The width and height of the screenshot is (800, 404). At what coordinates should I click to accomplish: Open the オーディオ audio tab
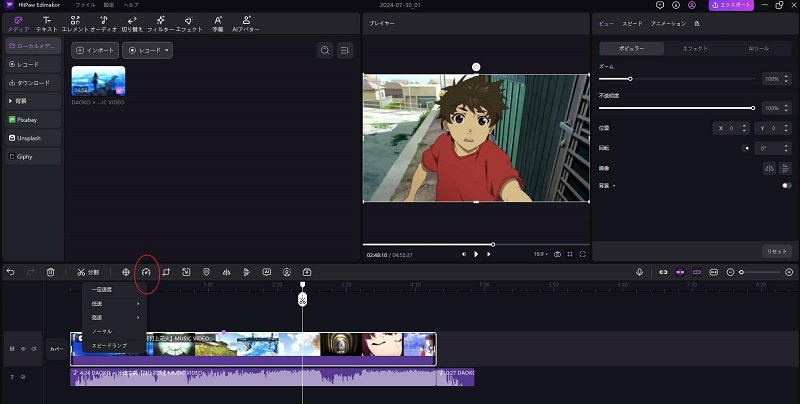(x=104, y=24)
